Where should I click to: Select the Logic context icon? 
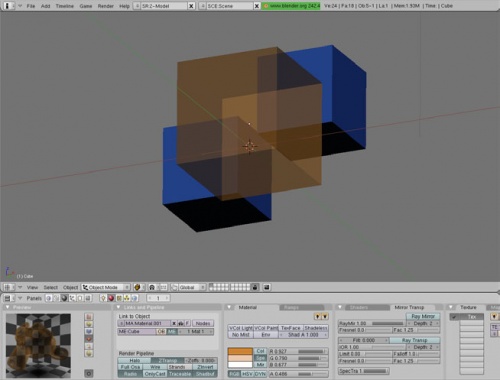[49, 298]
